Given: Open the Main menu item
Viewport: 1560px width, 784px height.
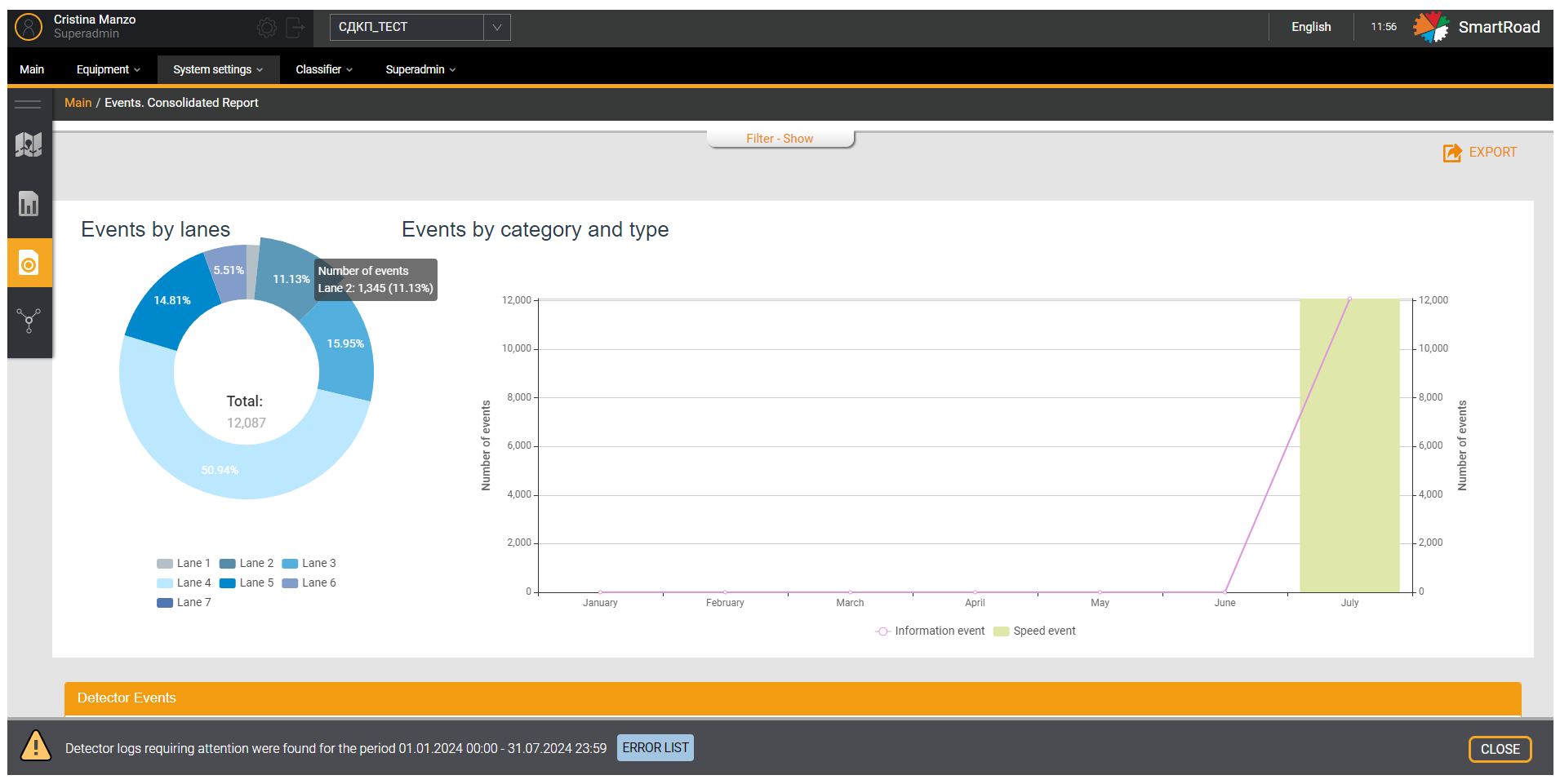Looking at the screenshot, I should coord(32,69).
